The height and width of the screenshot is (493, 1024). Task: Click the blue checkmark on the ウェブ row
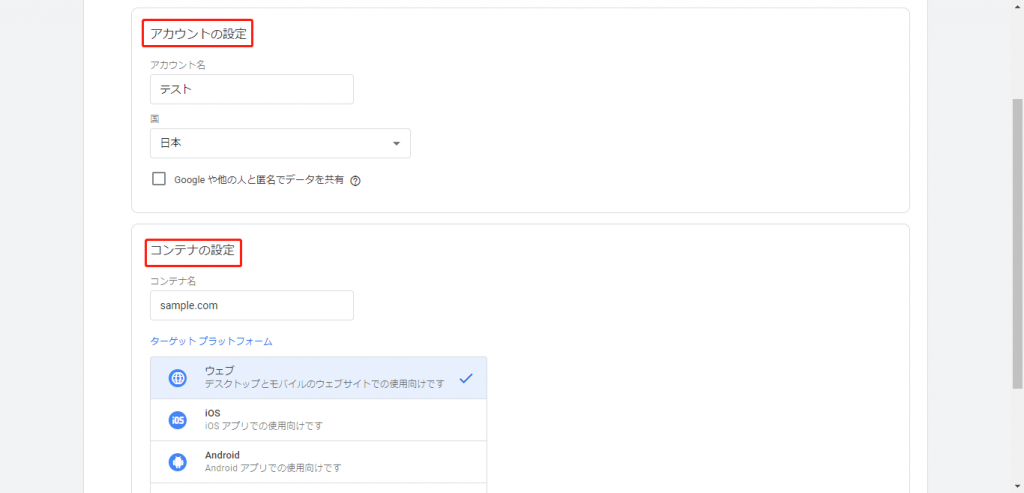(x=466, y=378)
